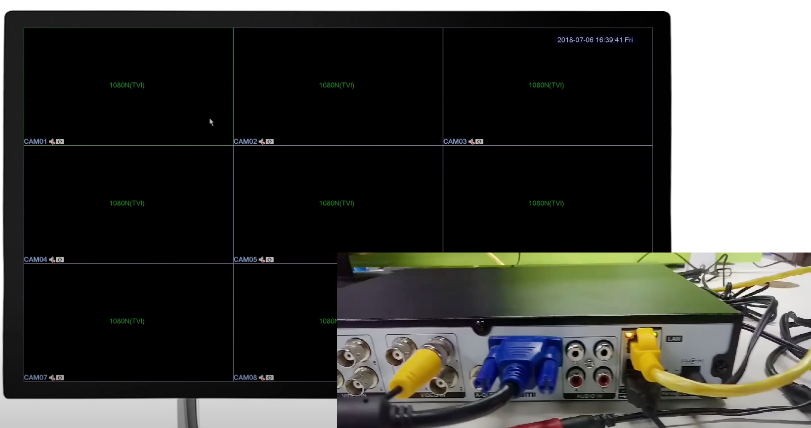Click the CAM07 muted speaker icon

(x=52, y=378)
